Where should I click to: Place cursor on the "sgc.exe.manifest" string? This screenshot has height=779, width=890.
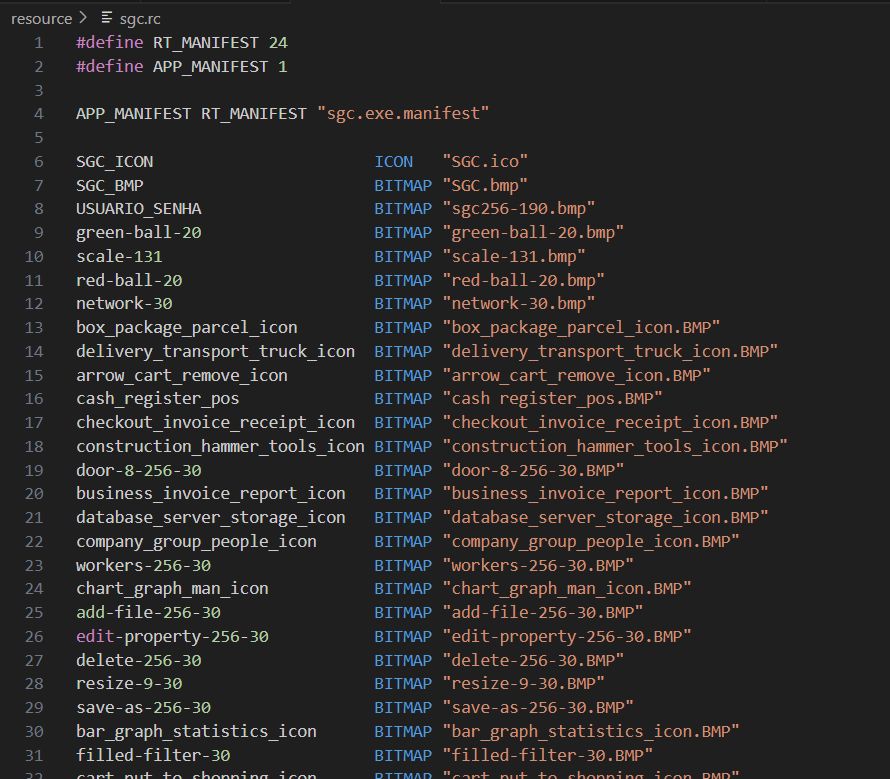pyautogui.click(x=402, y=114)
